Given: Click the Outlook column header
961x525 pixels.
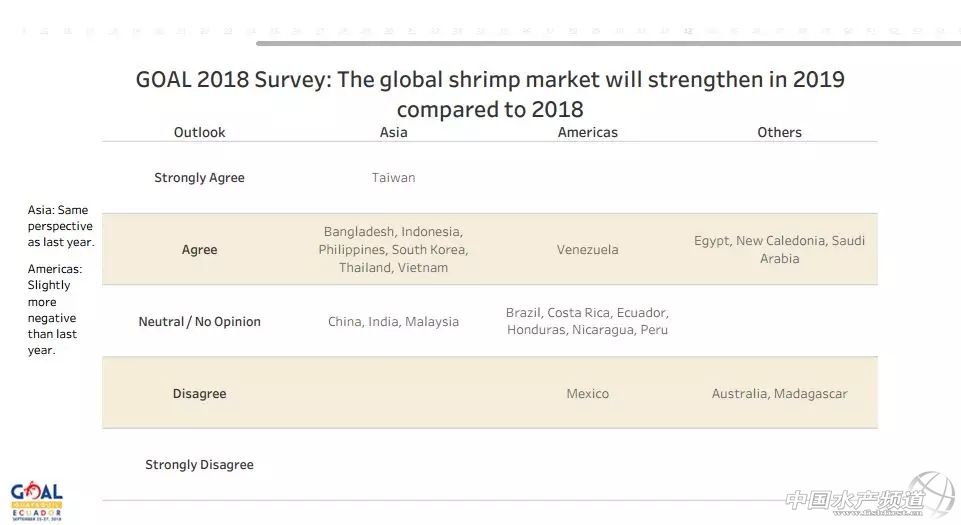Looking at the screenshot, I should click(199, 132).
